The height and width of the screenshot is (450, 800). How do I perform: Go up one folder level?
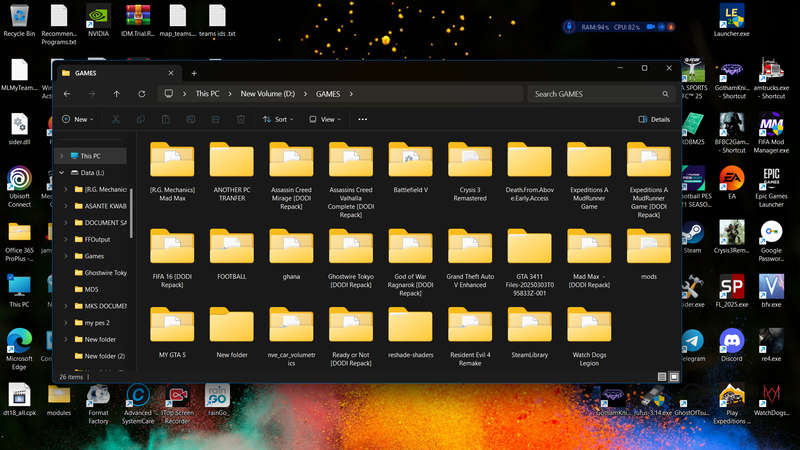(x=116, y=94)
